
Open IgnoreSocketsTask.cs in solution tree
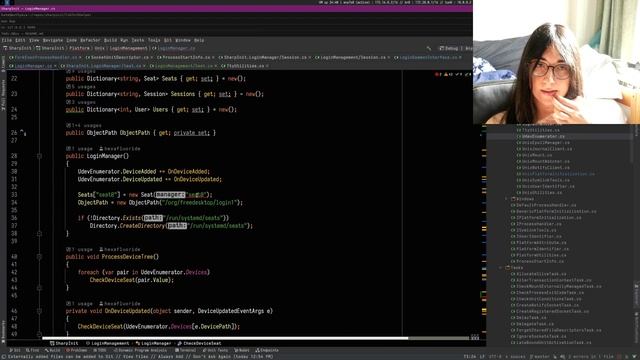click(538, 336)
